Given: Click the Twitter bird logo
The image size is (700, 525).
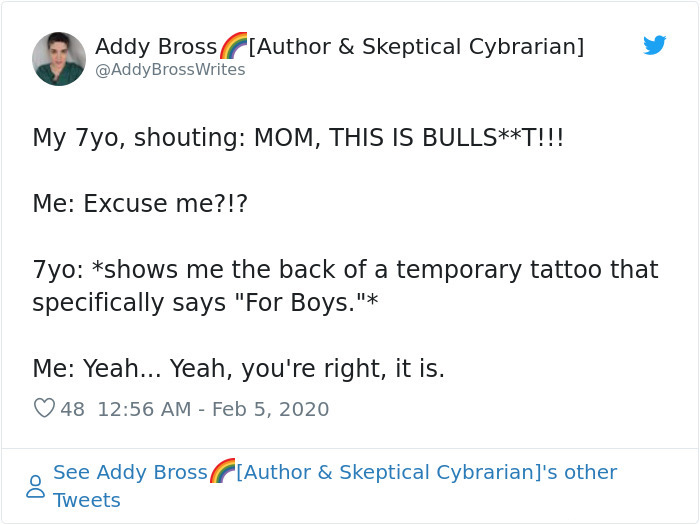Looking at the screenshot, I should click(654, 45).
